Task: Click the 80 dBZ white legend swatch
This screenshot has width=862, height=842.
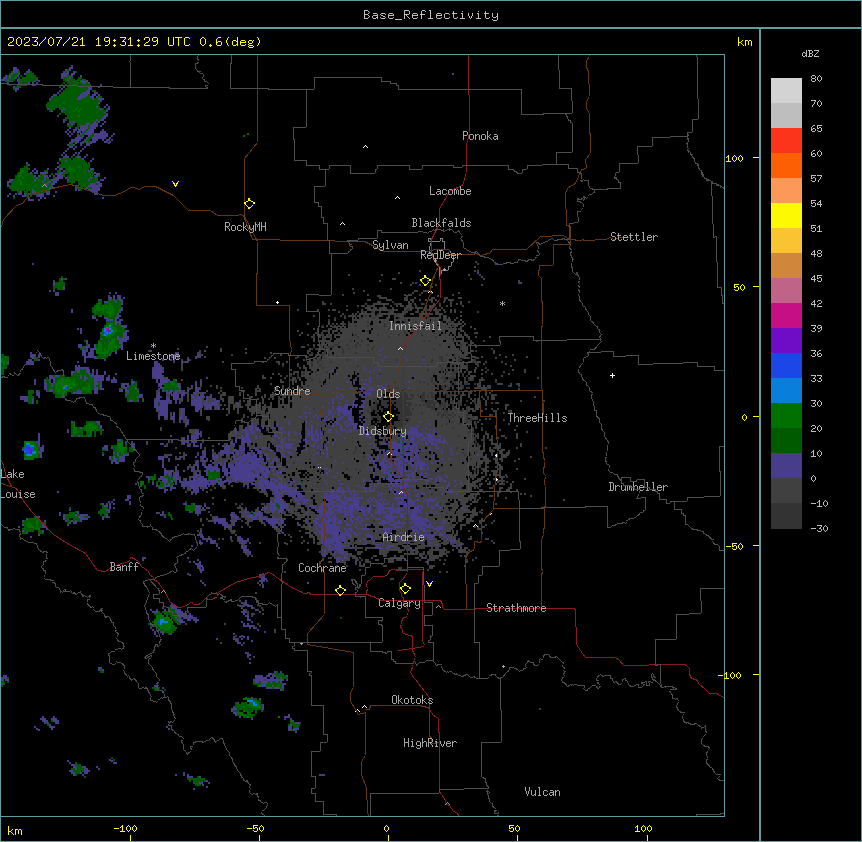Action: pos(786,91)
